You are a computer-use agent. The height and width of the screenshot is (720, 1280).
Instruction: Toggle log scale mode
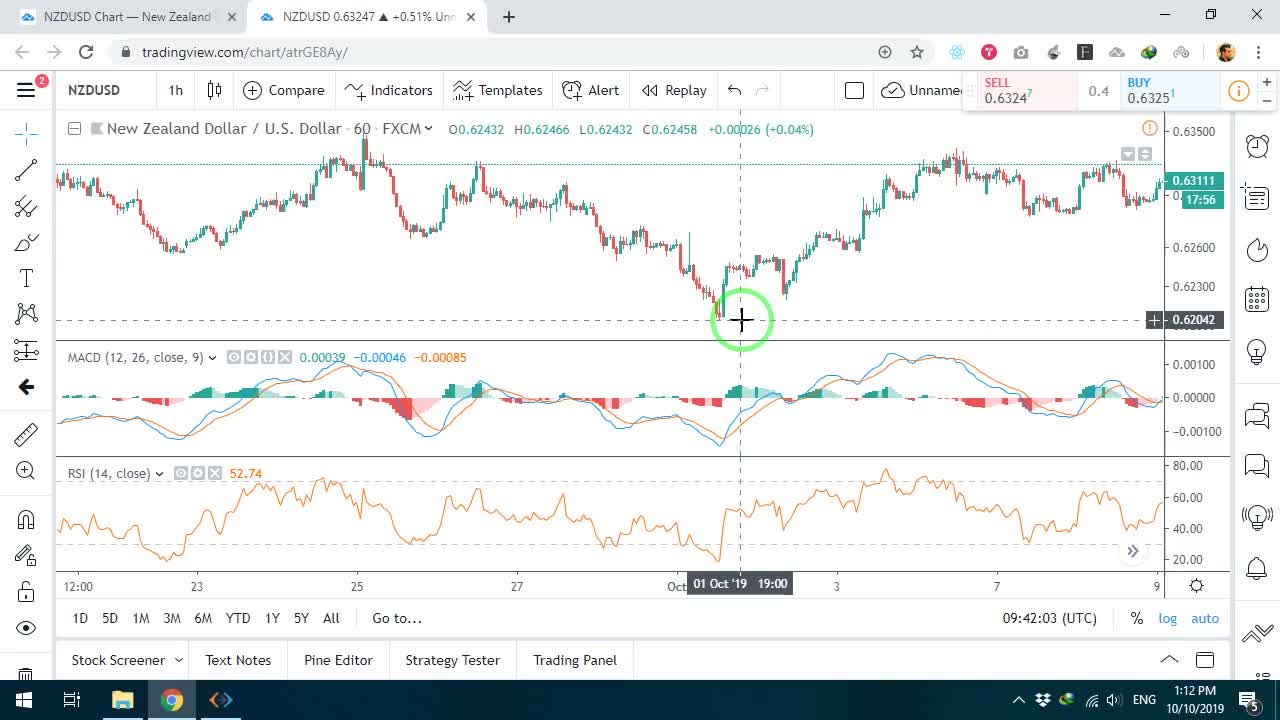tap(1167, 618)
